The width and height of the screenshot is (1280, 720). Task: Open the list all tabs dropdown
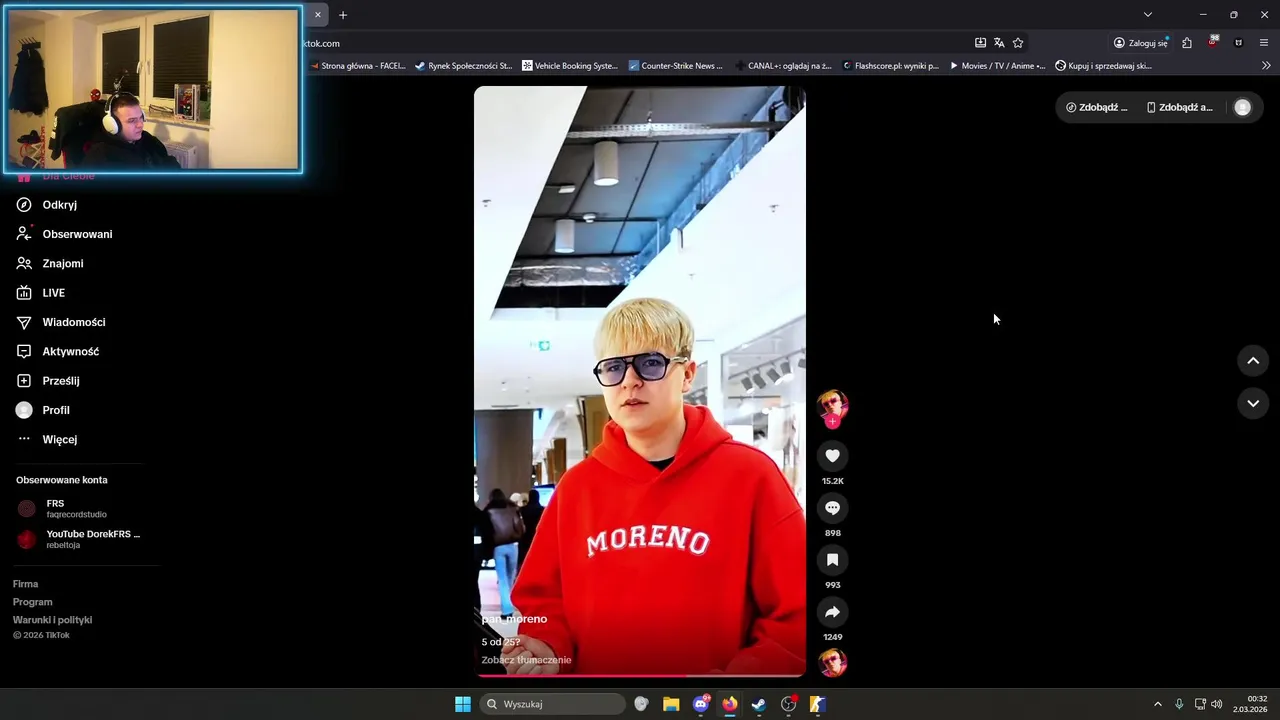point(1148,15)
